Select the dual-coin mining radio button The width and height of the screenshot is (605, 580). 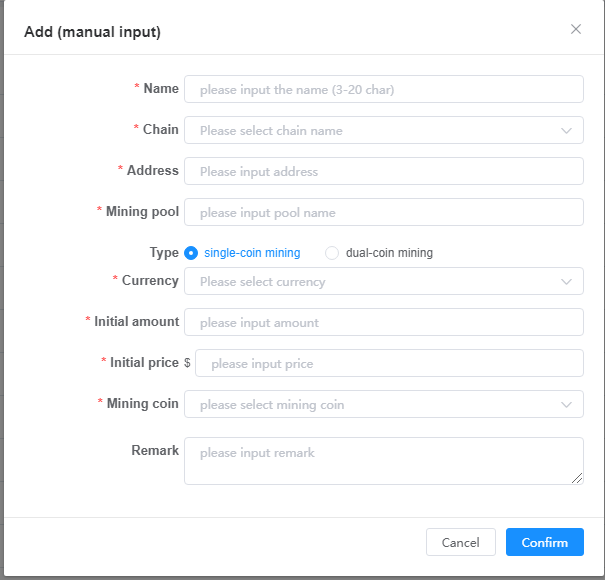tap(332, 253)
